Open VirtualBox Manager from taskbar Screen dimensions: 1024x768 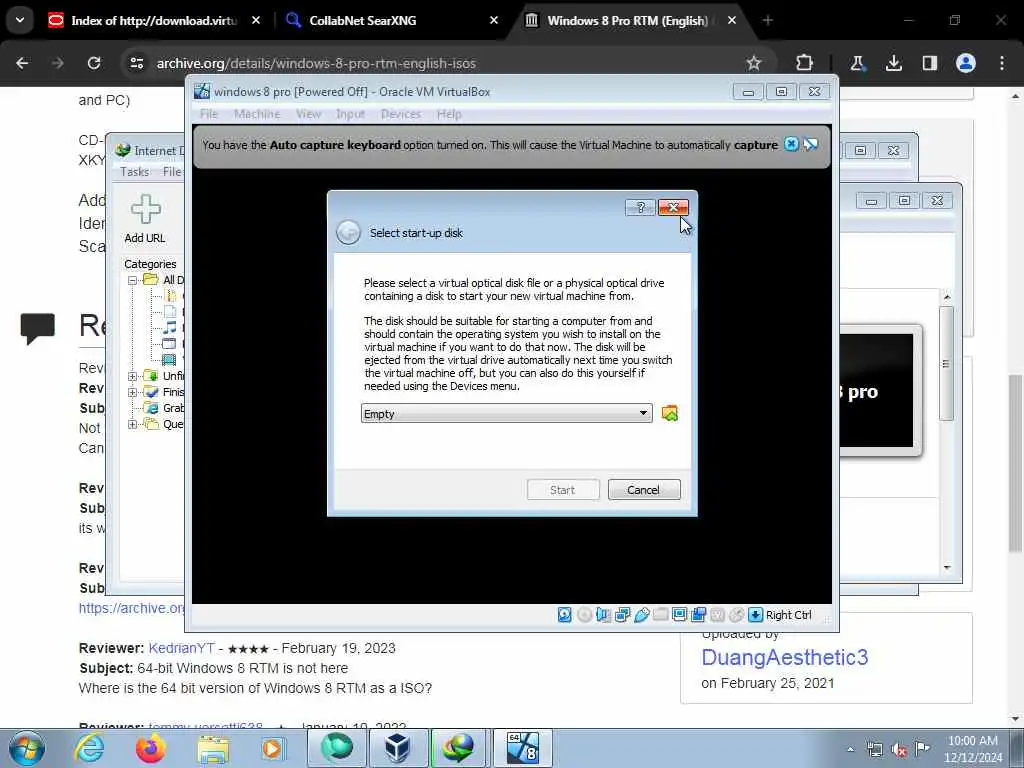point(397,748)
